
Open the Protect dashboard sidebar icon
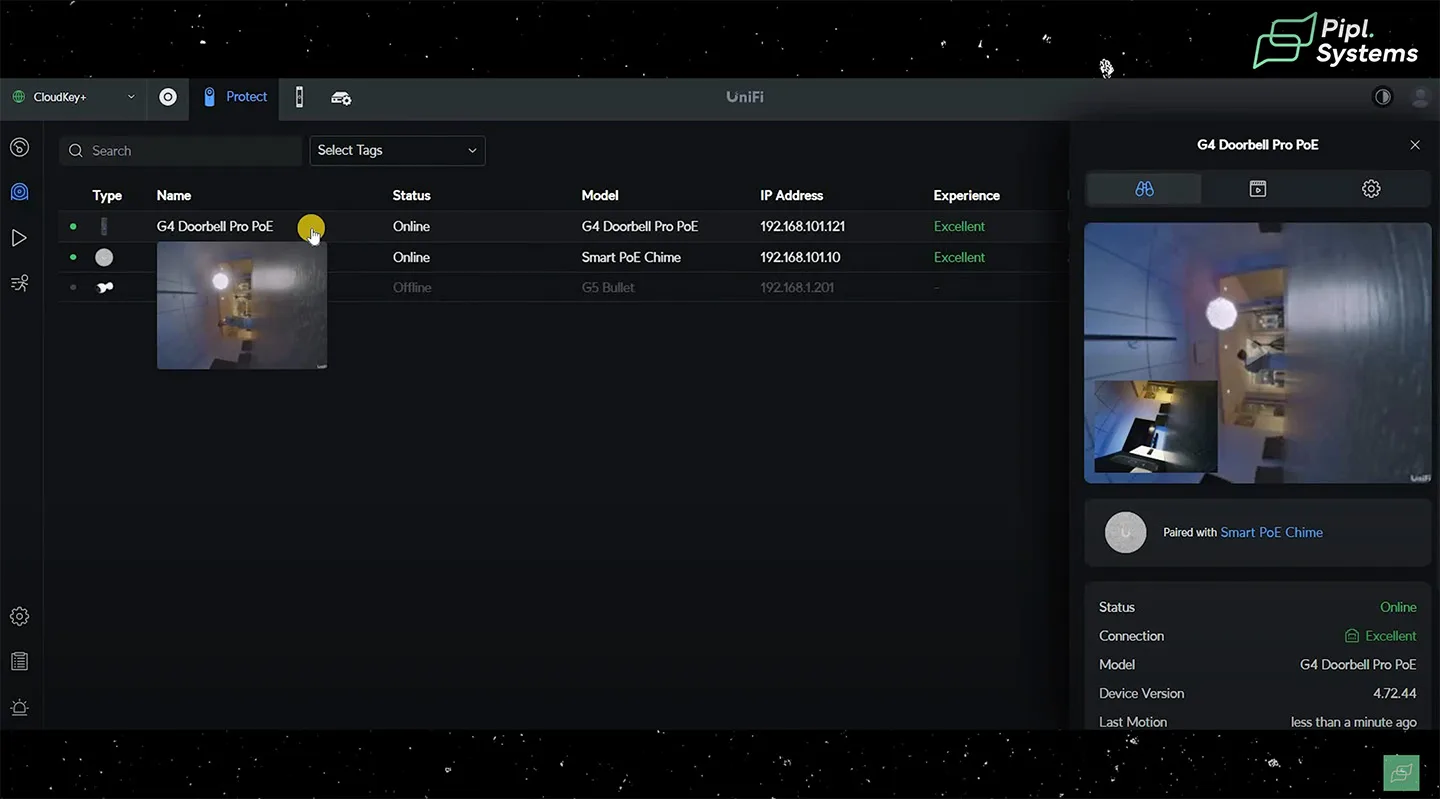pyautogui.click(x=19, y=148)
